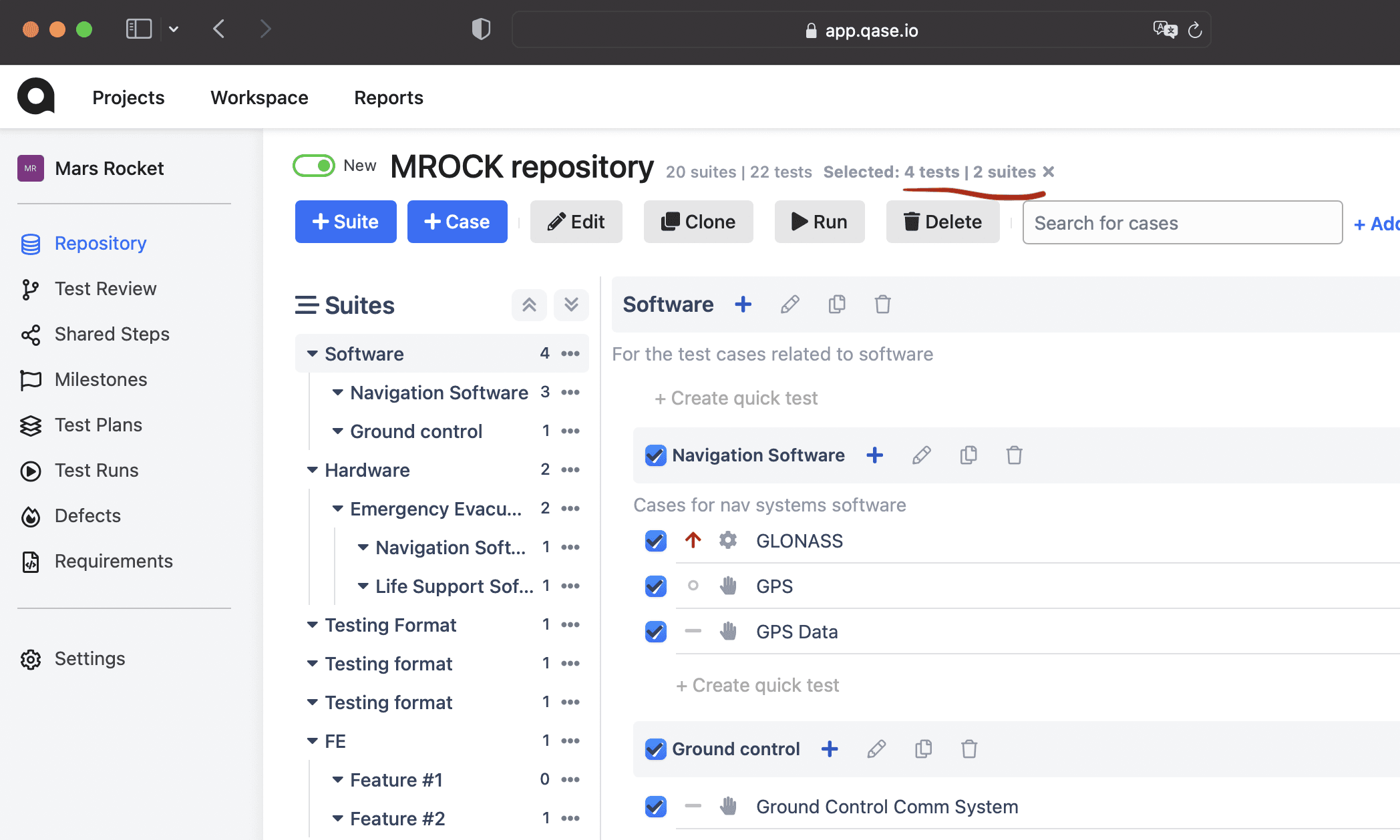Uncheck the Ground control suite checkbox
The height and width of the screenshot is (840, 1400).
(x=655, y=749)
